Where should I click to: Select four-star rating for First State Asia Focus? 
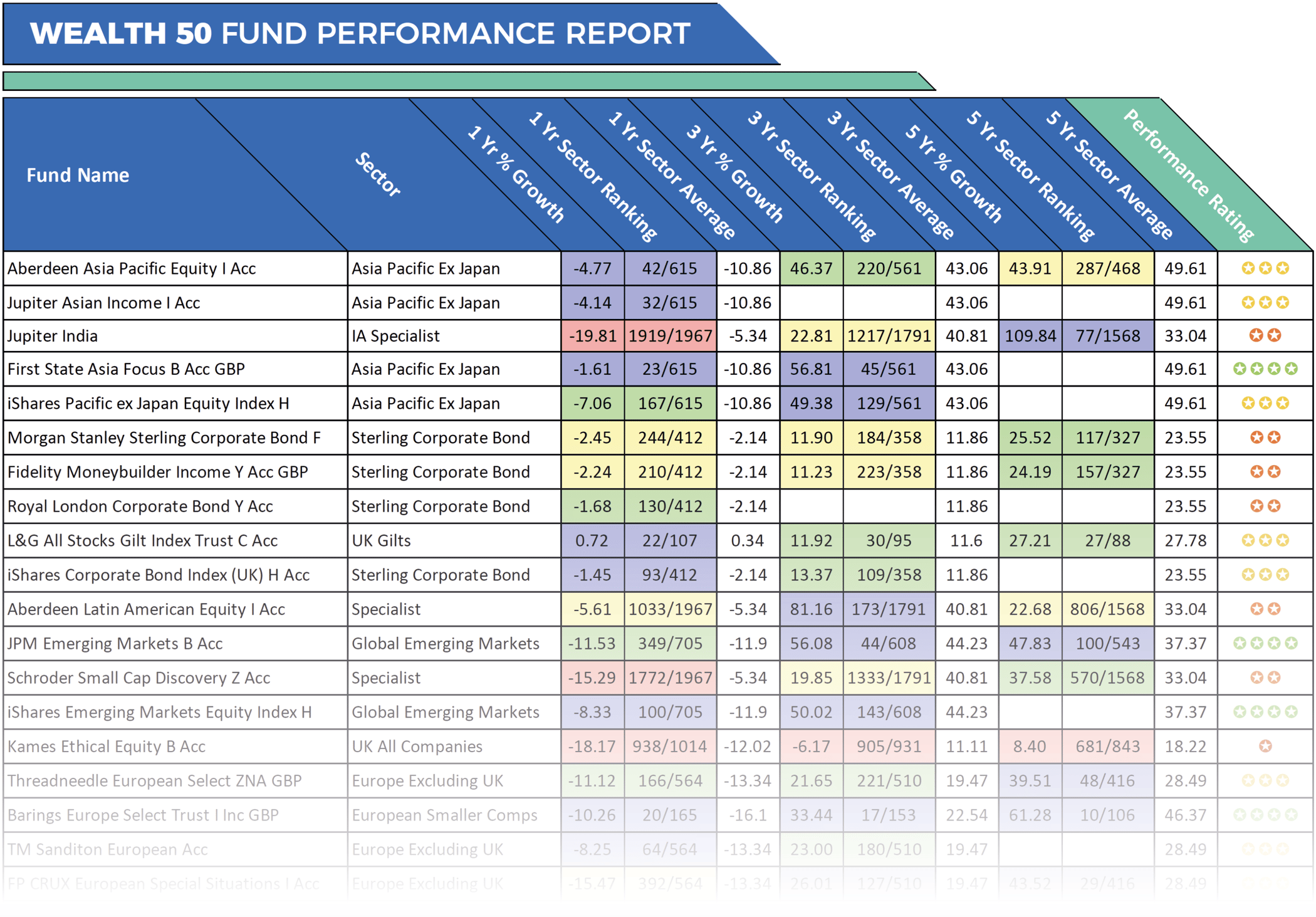click(1265, 369)
